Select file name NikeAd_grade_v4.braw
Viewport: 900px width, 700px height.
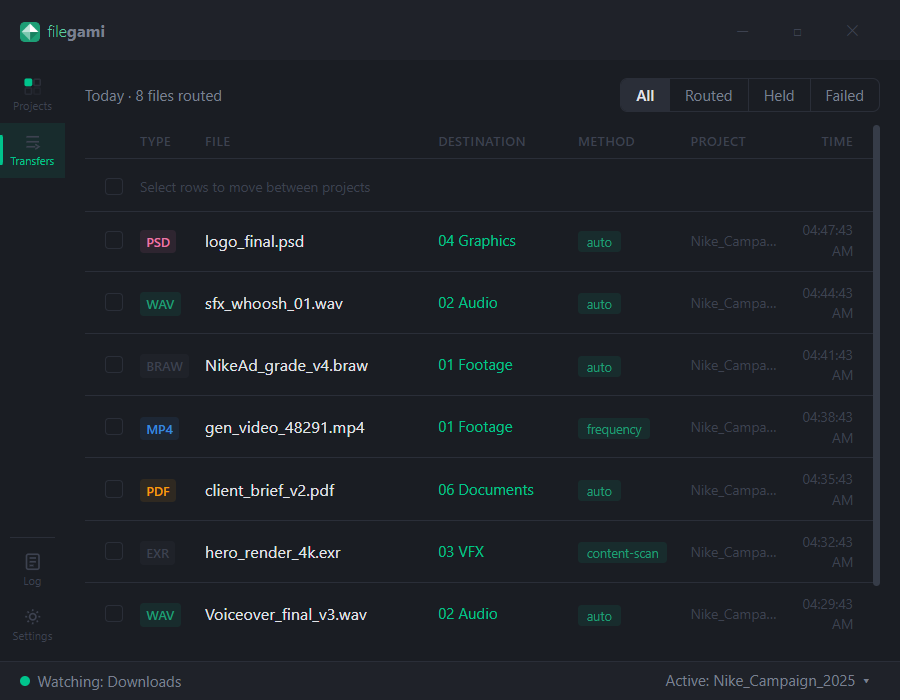tap(286, 365)
